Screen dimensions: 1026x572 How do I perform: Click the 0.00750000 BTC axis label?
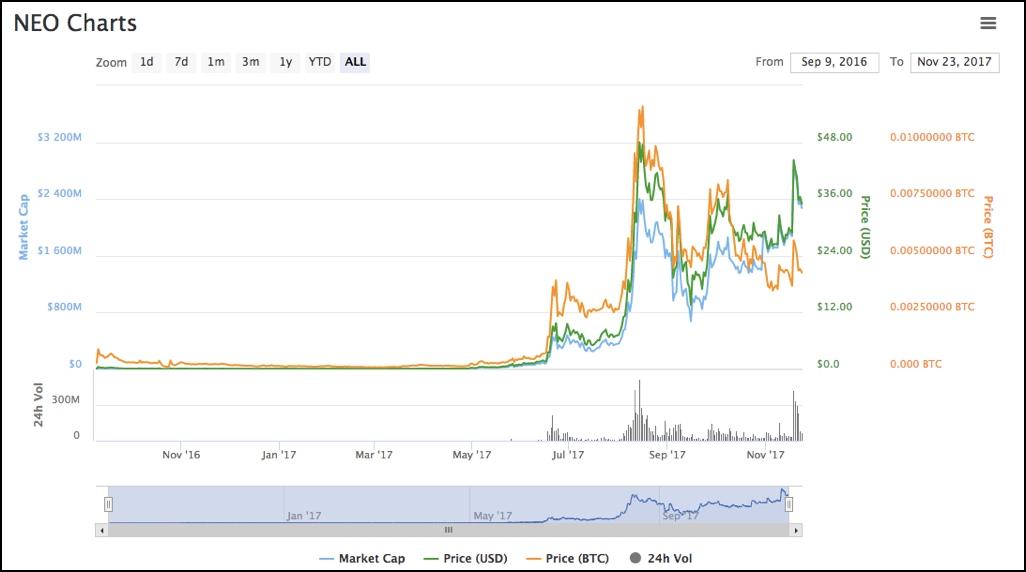[x=932, y=194]
